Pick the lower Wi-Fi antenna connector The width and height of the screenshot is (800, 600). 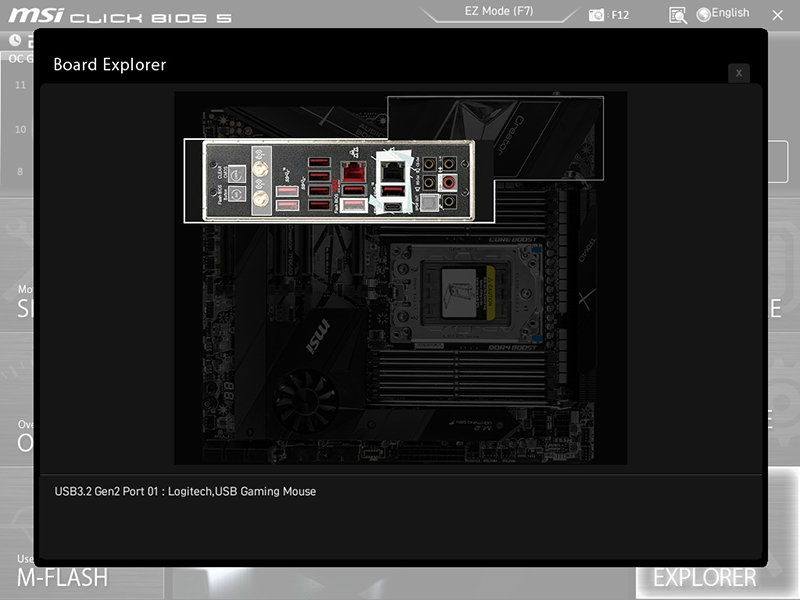(261, 198)
